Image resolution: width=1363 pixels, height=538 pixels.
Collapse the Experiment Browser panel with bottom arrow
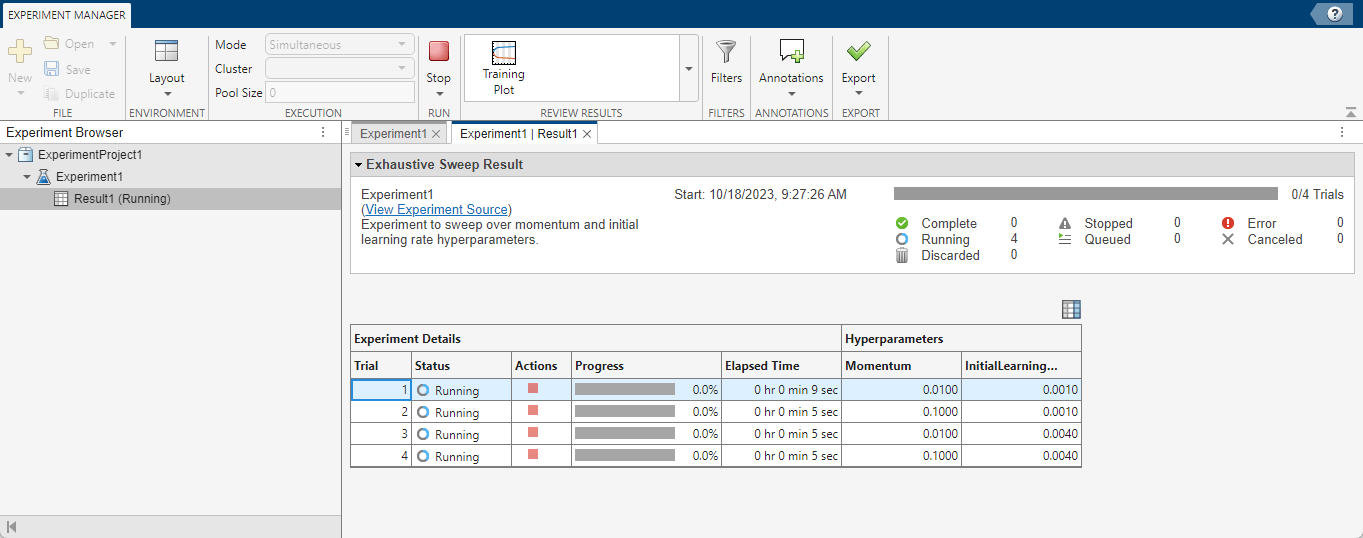pyautogui.click(x=12, y=527)
